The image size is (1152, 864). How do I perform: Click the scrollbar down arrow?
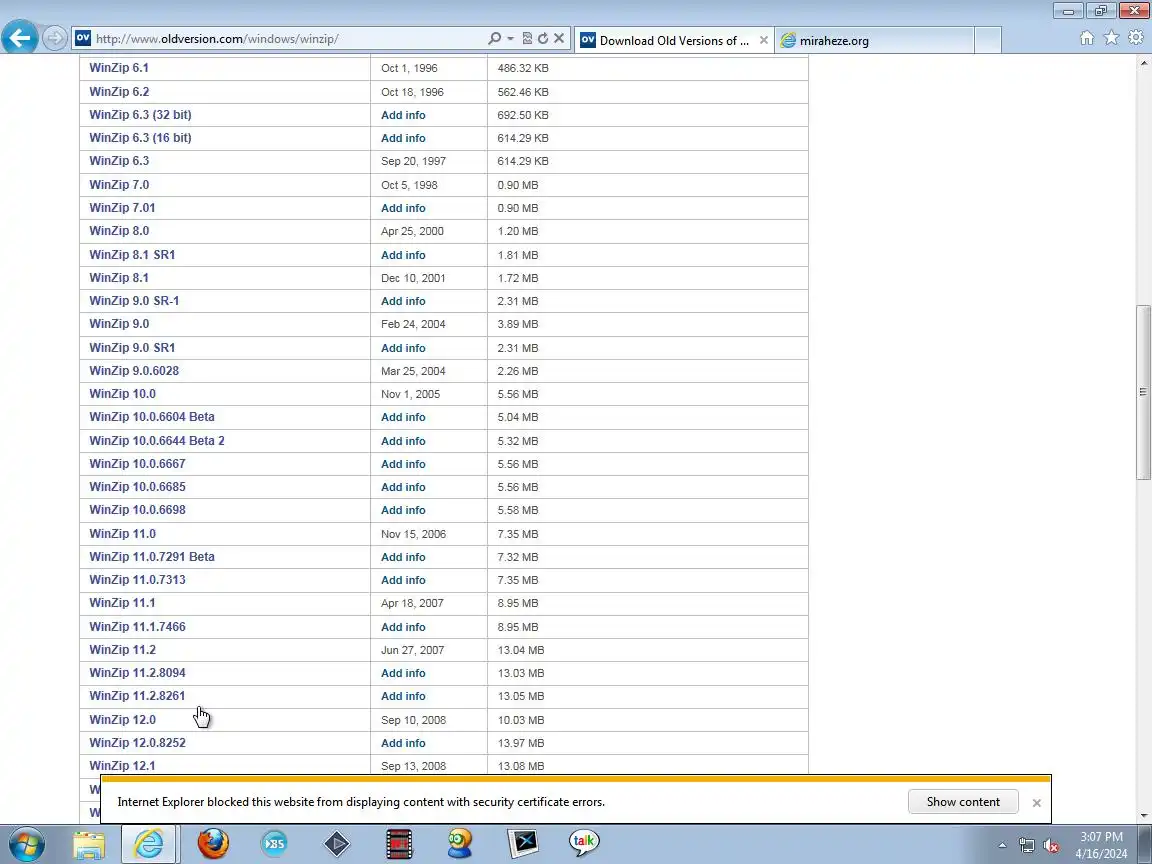tap(1143, 815)
